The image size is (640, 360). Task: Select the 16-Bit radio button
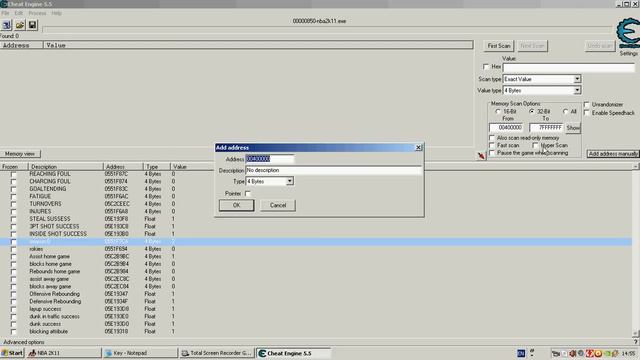(x=498, y=111)
